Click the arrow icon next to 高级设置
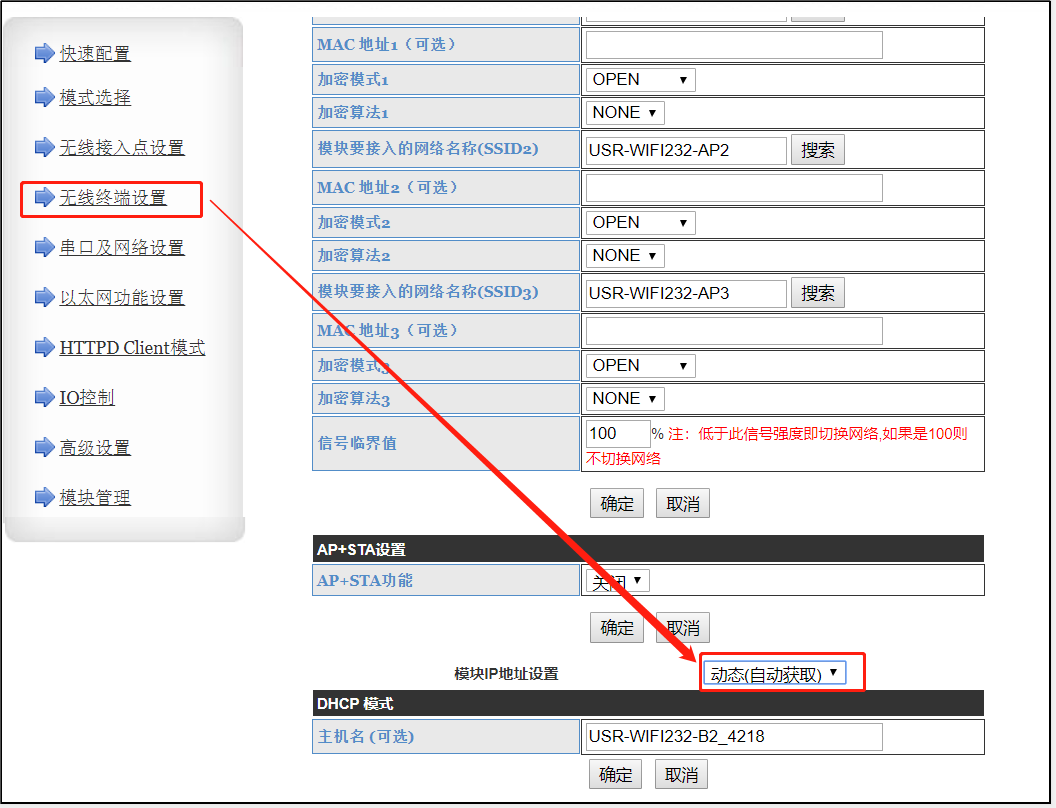Image resolution: width=1056 pixels, height=808 pixels. (x=44, y=448)
